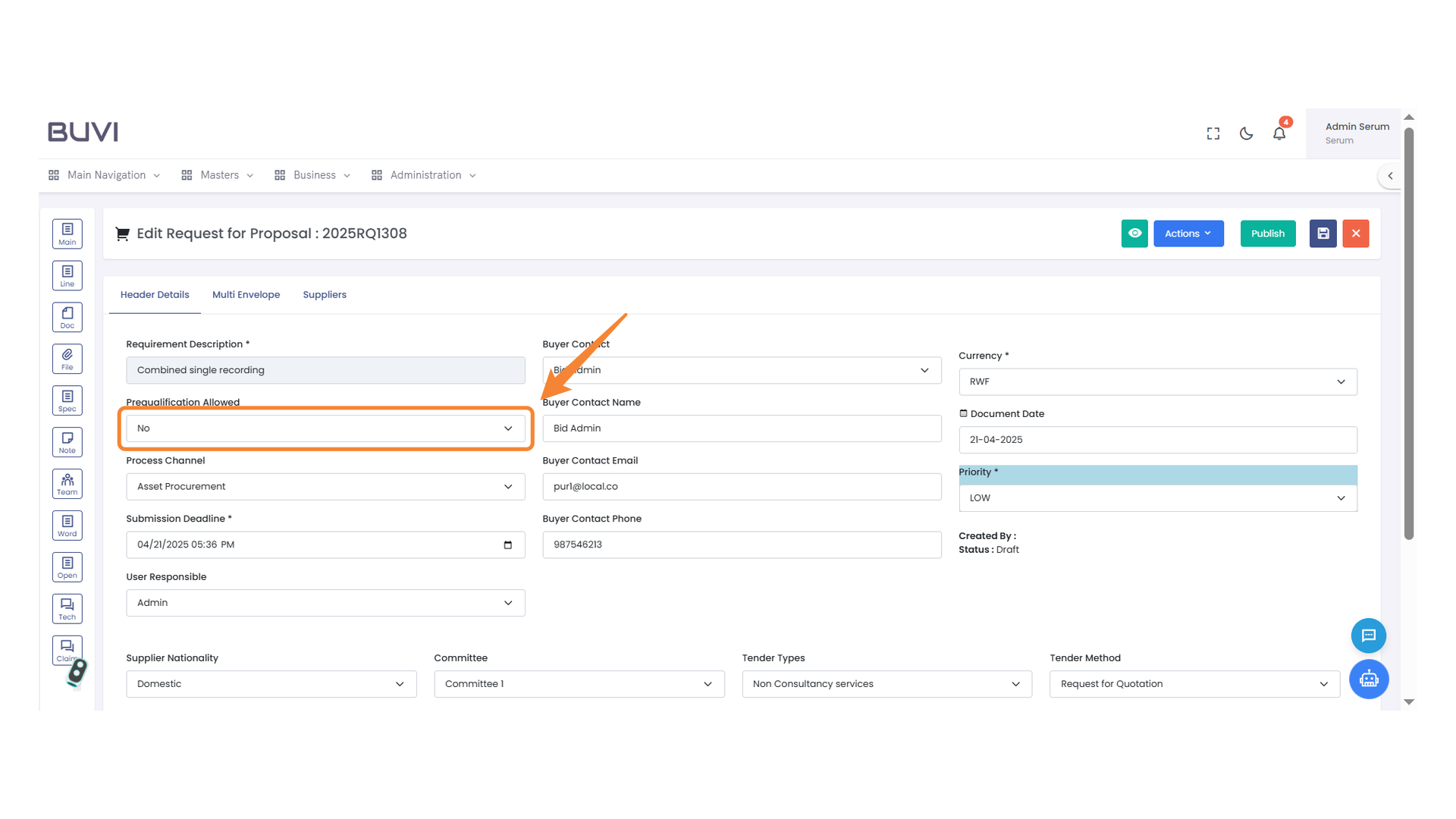Click the page vertical scrollbar

point(1409,334)
